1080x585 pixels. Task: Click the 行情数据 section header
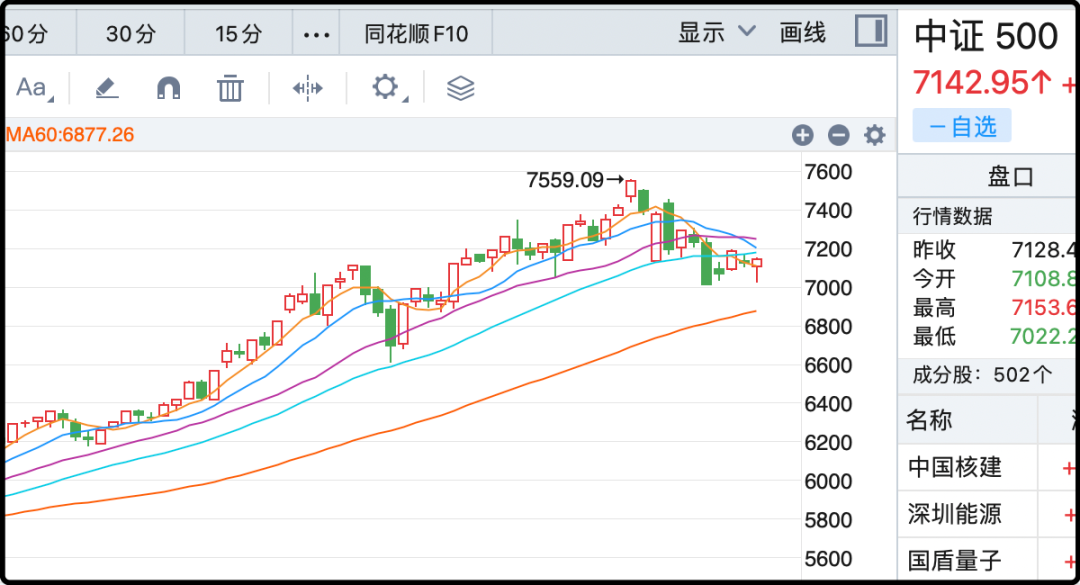tap(953, 216)
